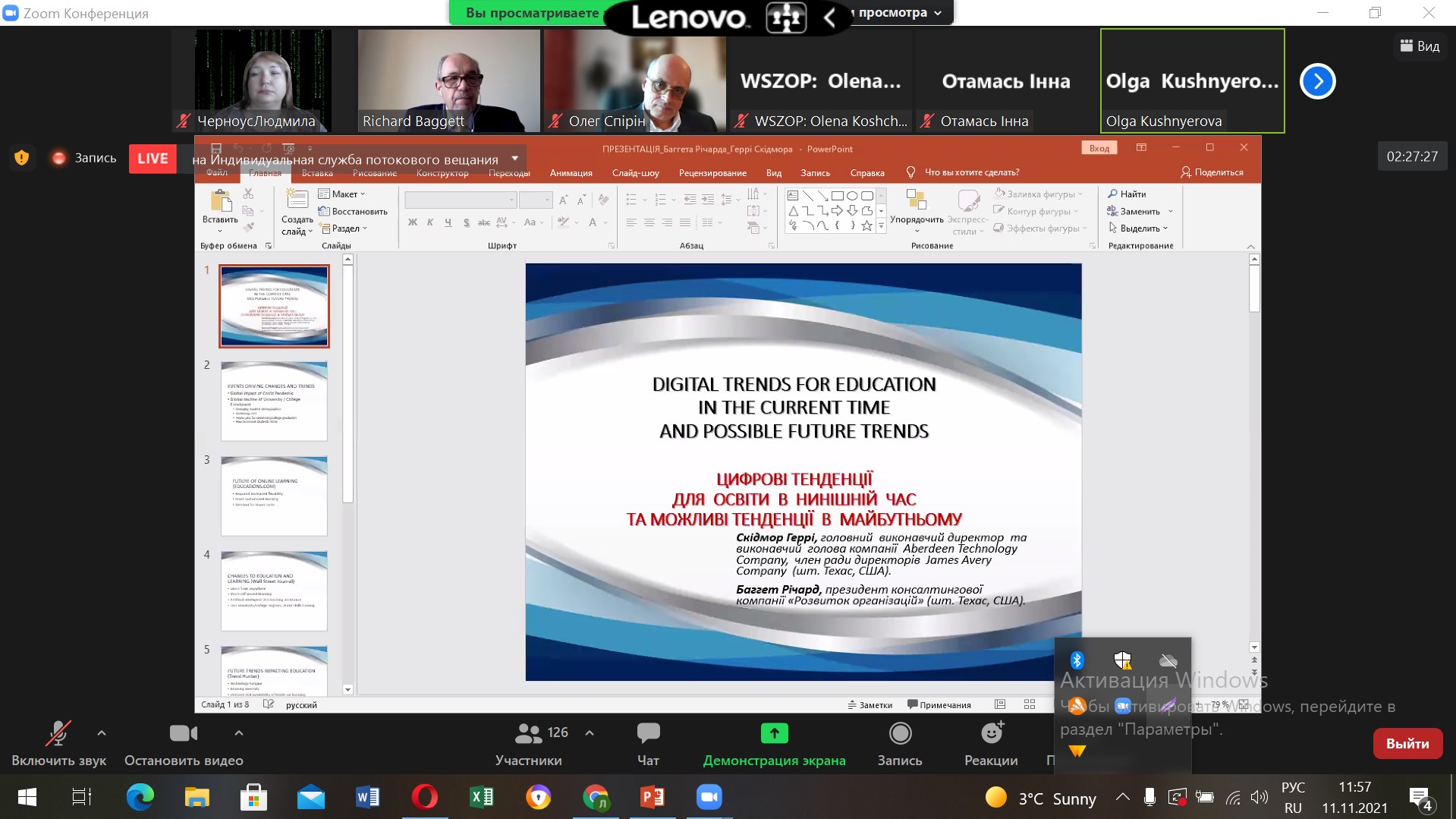This screenshot has height=819, width=1456.
Task: Open Excel from taskbar
Action: click(x=481, y=797)
